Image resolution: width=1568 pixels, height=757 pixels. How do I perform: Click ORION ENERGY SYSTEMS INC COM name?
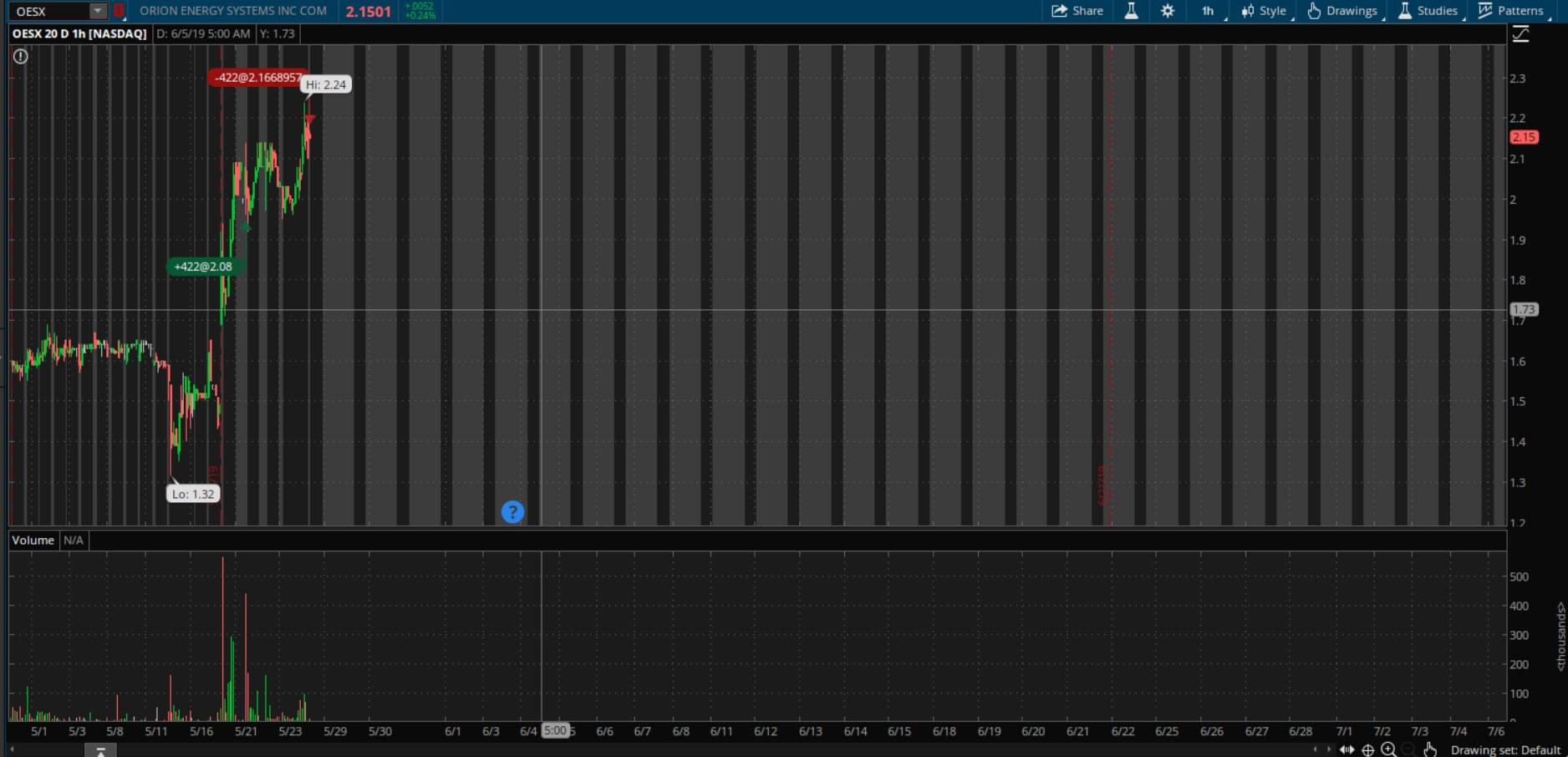click(233, 11)
